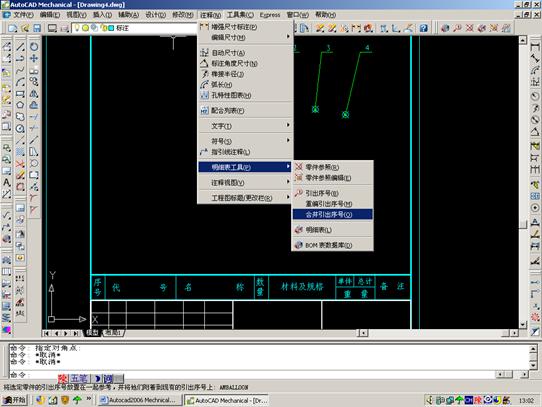Select 重编引出序号 in submenu
This screenshot has width=542, height=407.
tap(333, 204)
